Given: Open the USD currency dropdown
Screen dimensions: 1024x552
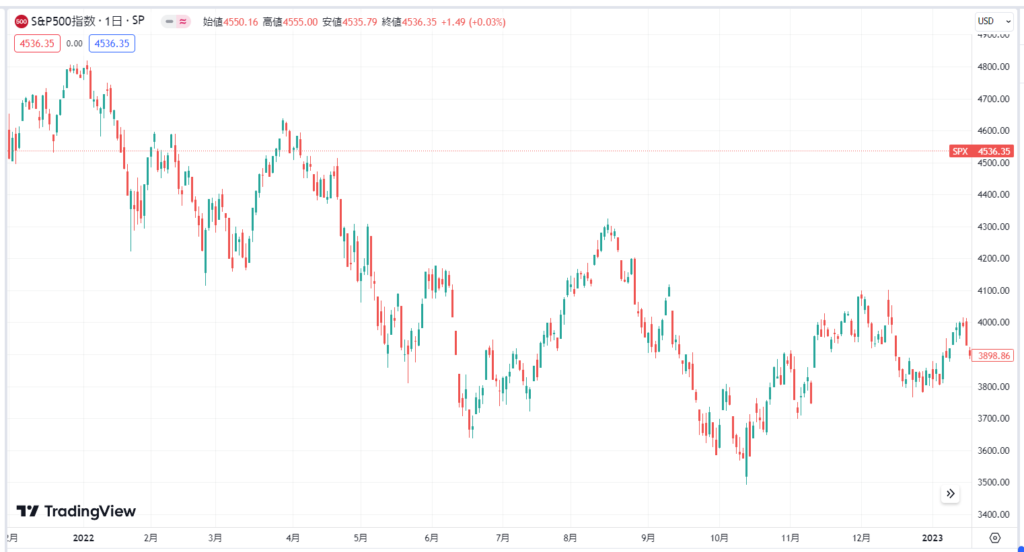Looking at the screenshot, I should click(994, 22).
